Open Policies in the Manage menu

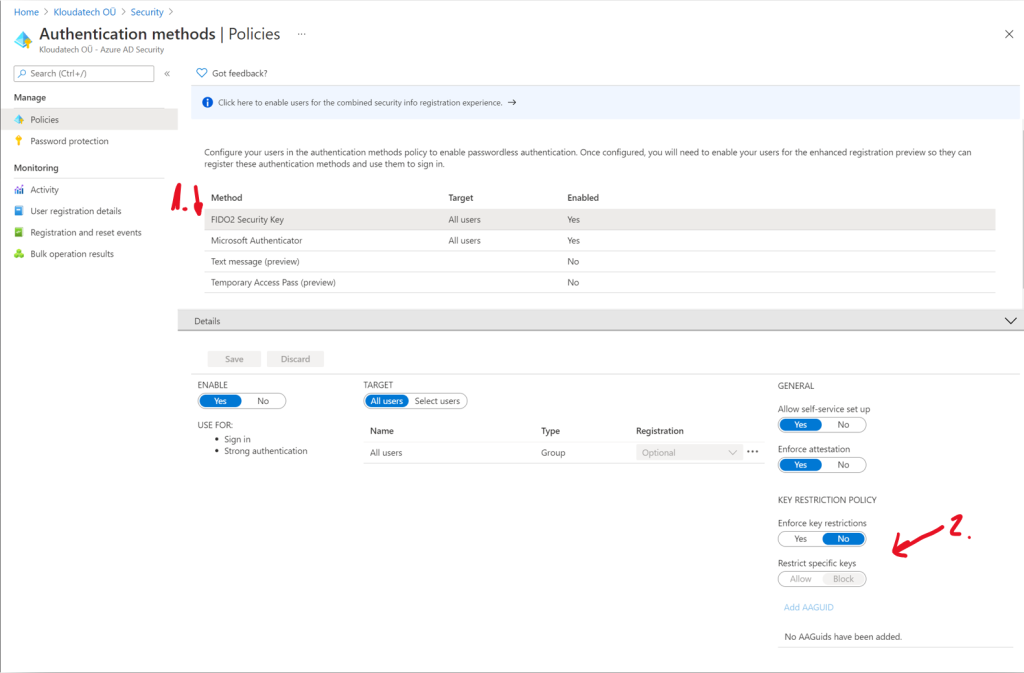pos(89,119)
